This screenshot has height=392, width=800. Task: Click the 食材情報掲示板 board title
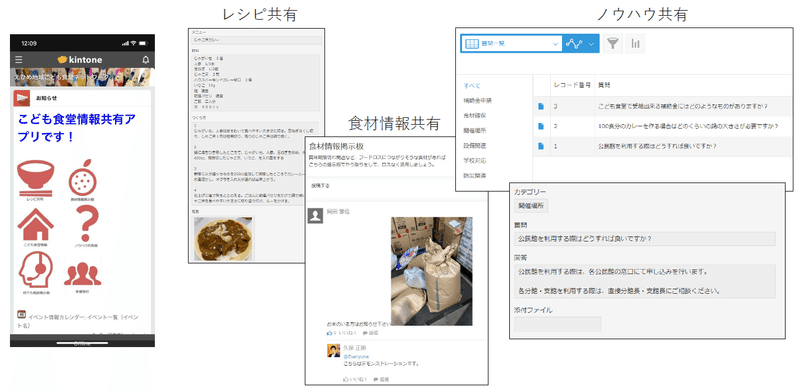pyautogui.click(x=336, y=146)
